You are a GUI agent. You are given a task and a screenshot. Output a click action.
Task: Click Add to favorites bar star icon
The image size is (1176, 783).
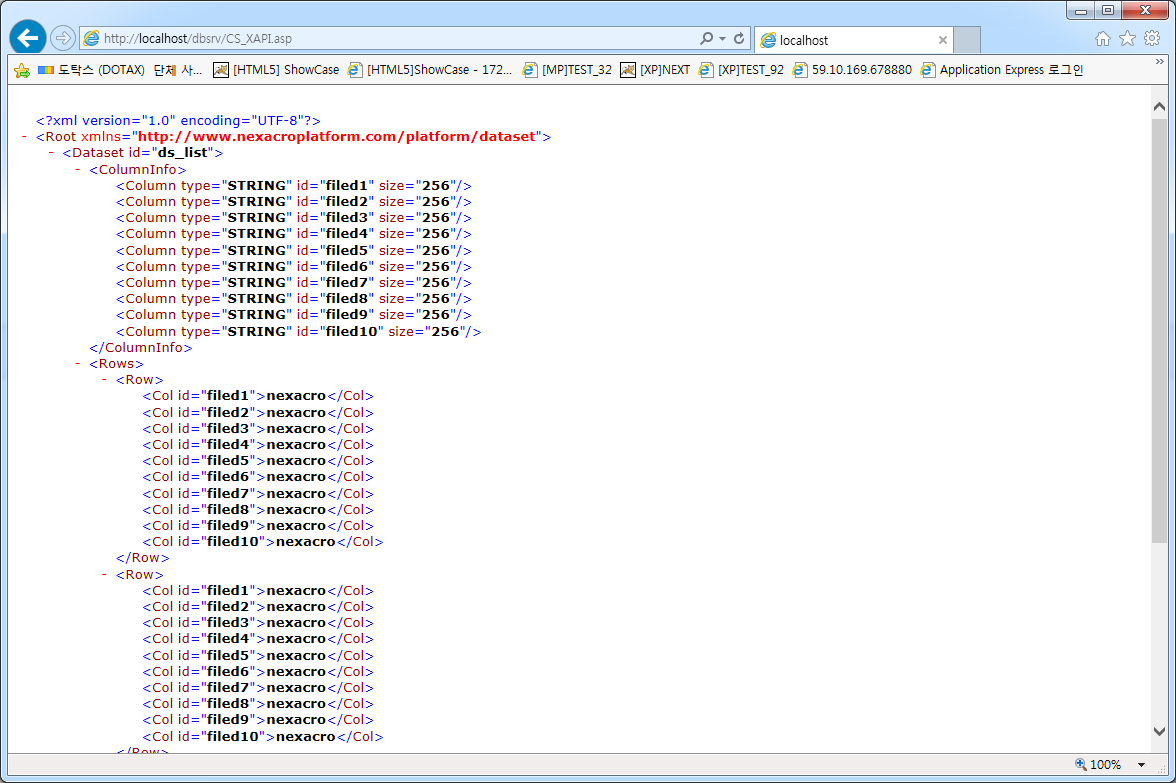(22, 70)
